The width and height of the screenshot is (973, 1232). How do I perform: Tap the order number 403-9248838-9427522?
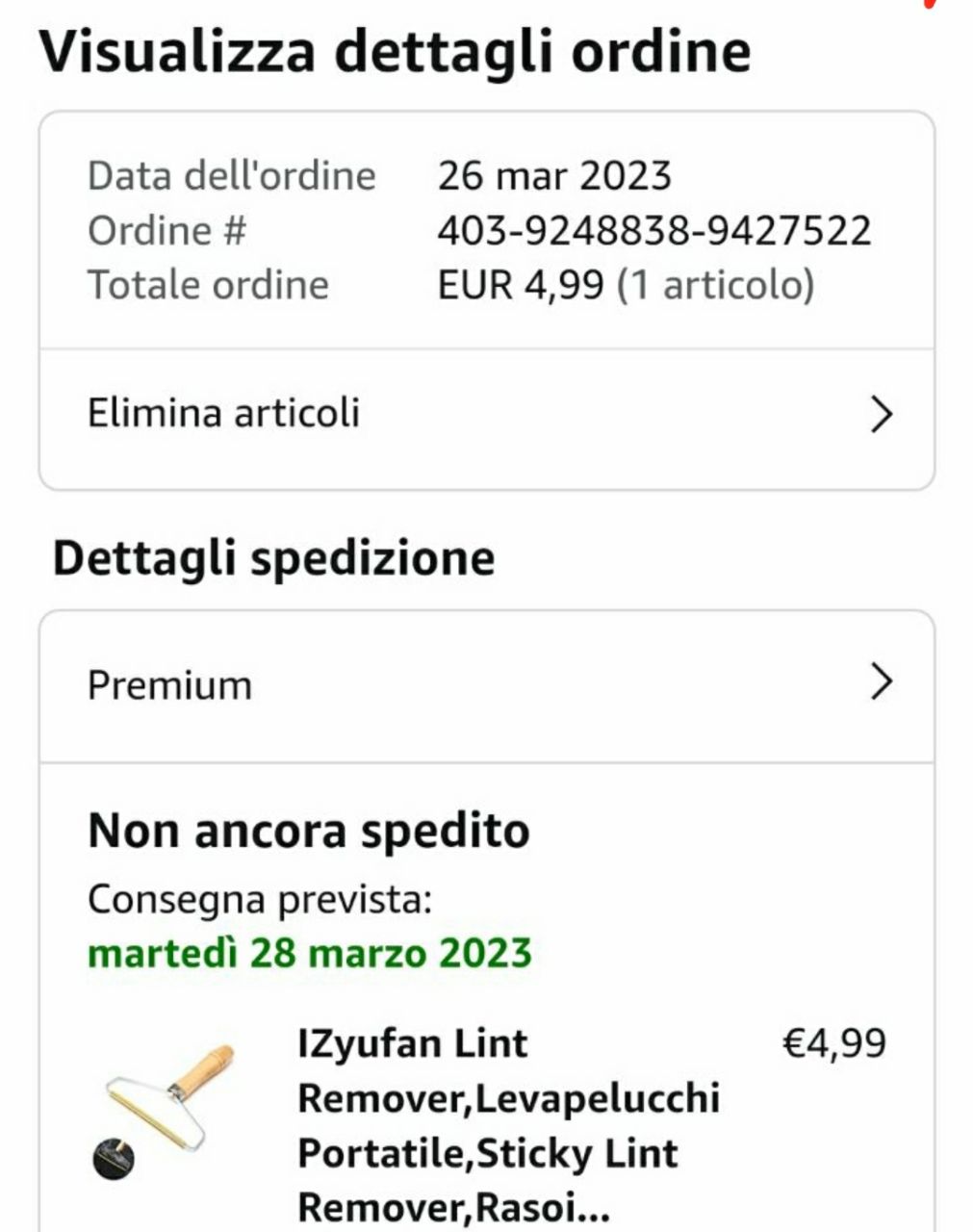click(654, 231)
